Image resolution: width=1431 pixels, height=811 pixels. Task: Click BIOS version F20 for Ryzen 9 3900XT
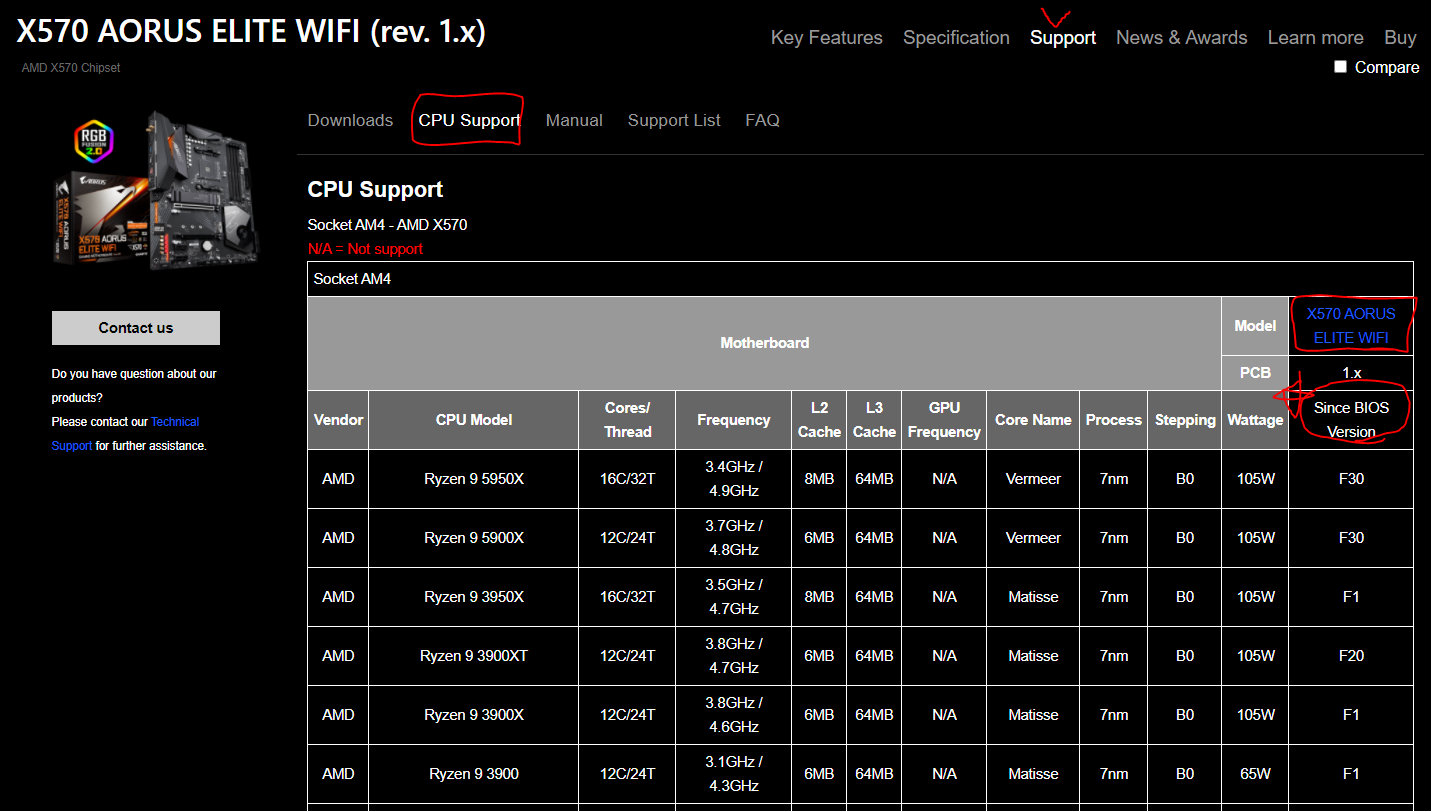pos(1351,656)
